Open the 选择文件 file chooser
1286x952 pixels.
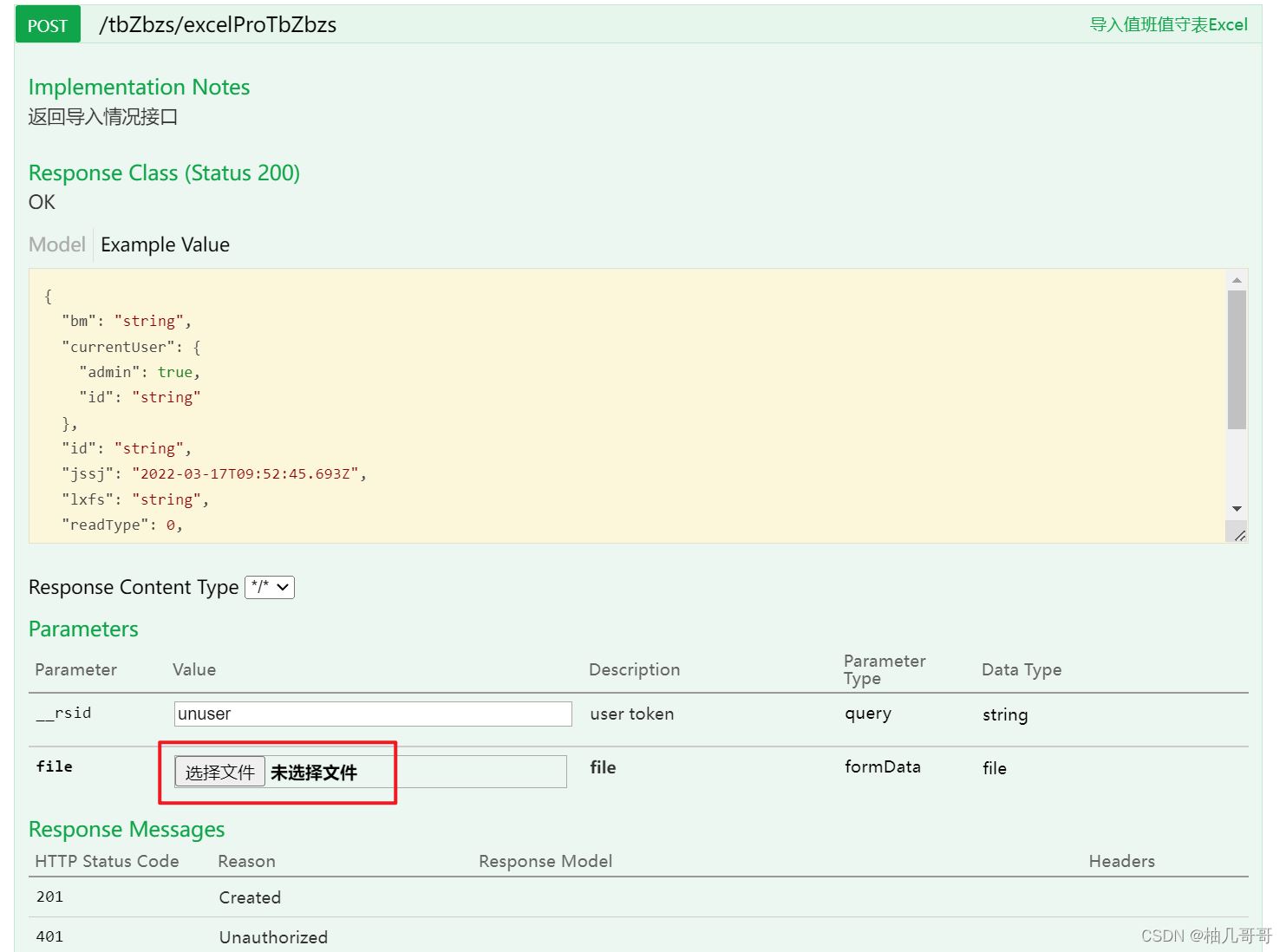(219, 771)
